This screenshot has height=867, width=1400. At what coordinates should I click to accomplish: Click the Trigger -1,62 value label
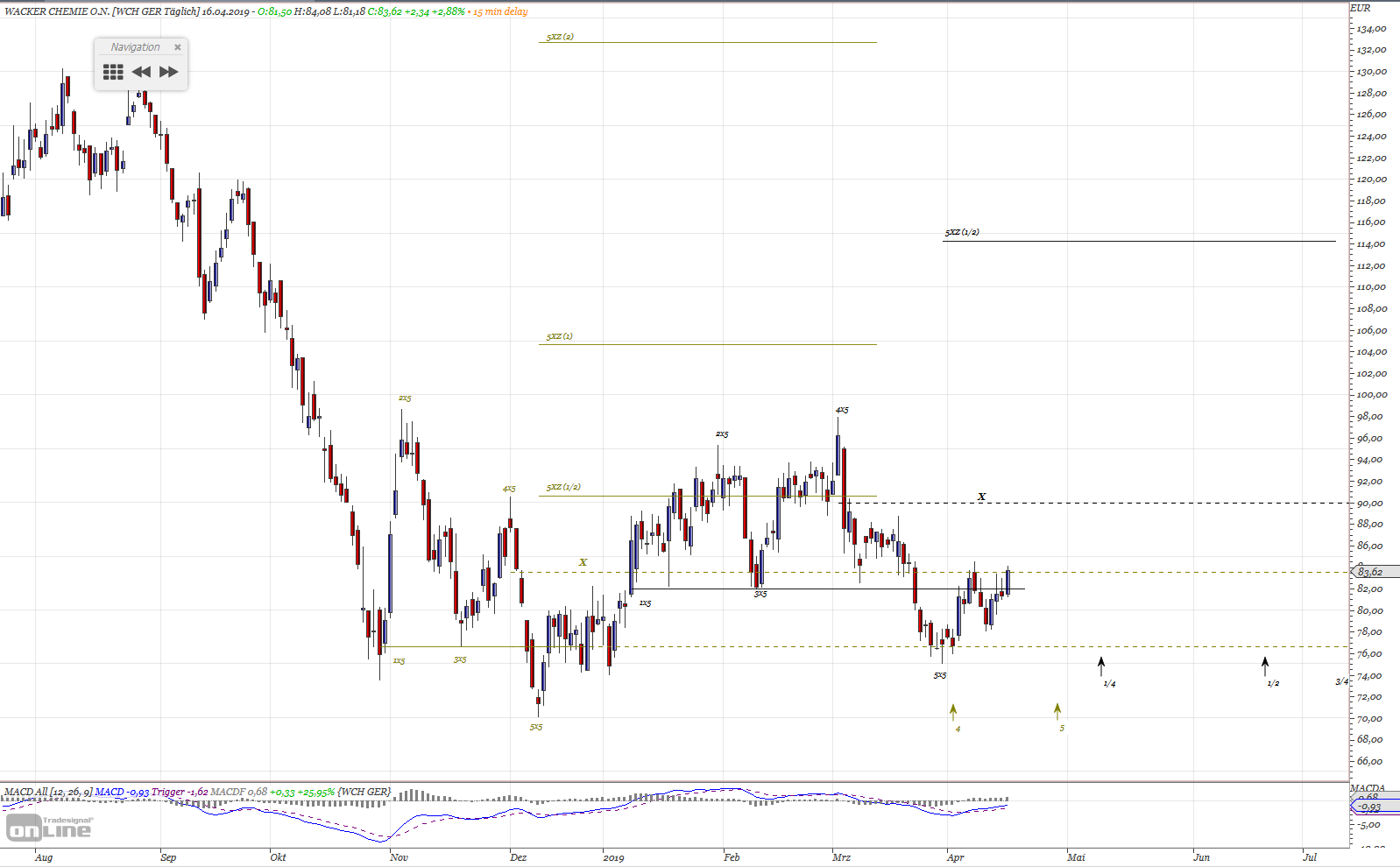[x=180, y=792]
